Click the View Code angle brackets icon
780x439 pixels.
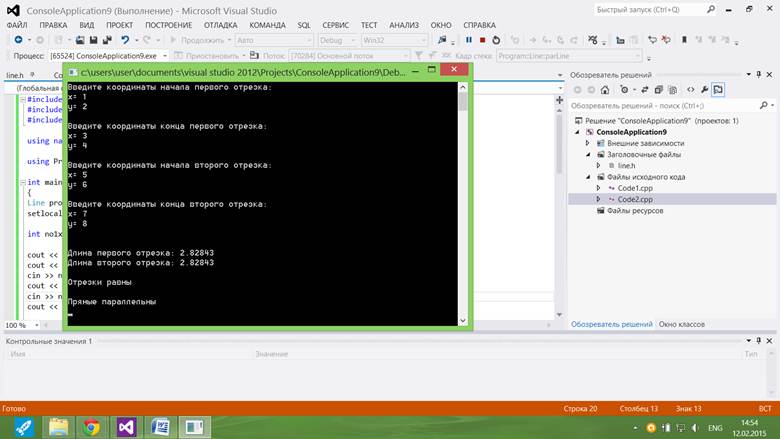coord(690,89)
